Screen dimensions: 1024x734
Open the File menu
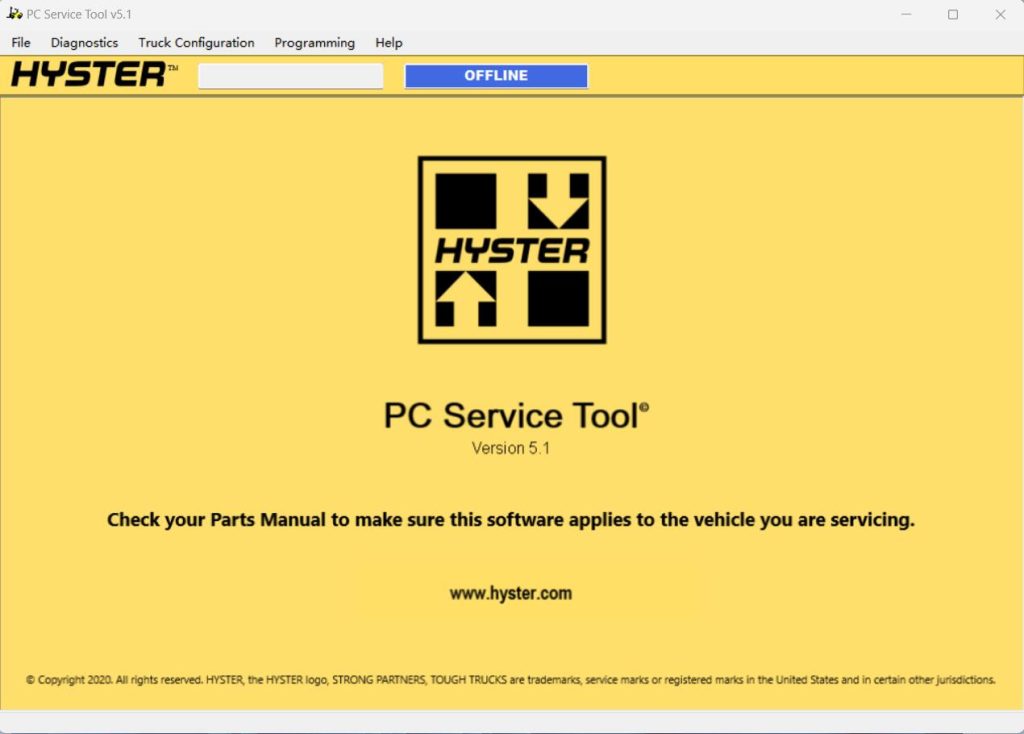click(x=20, y=43)
